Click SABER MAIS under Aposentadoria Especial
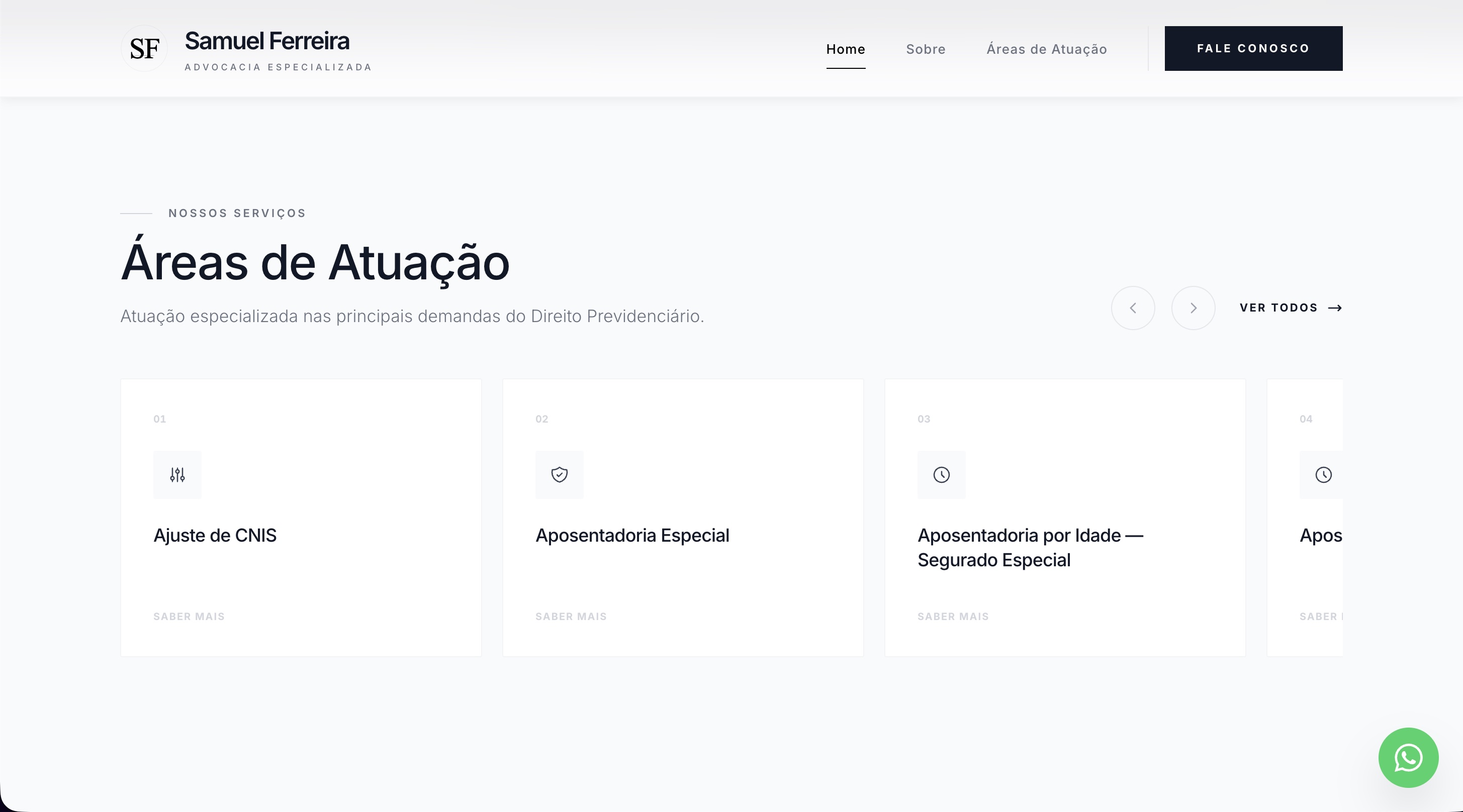 pos(570,616)
